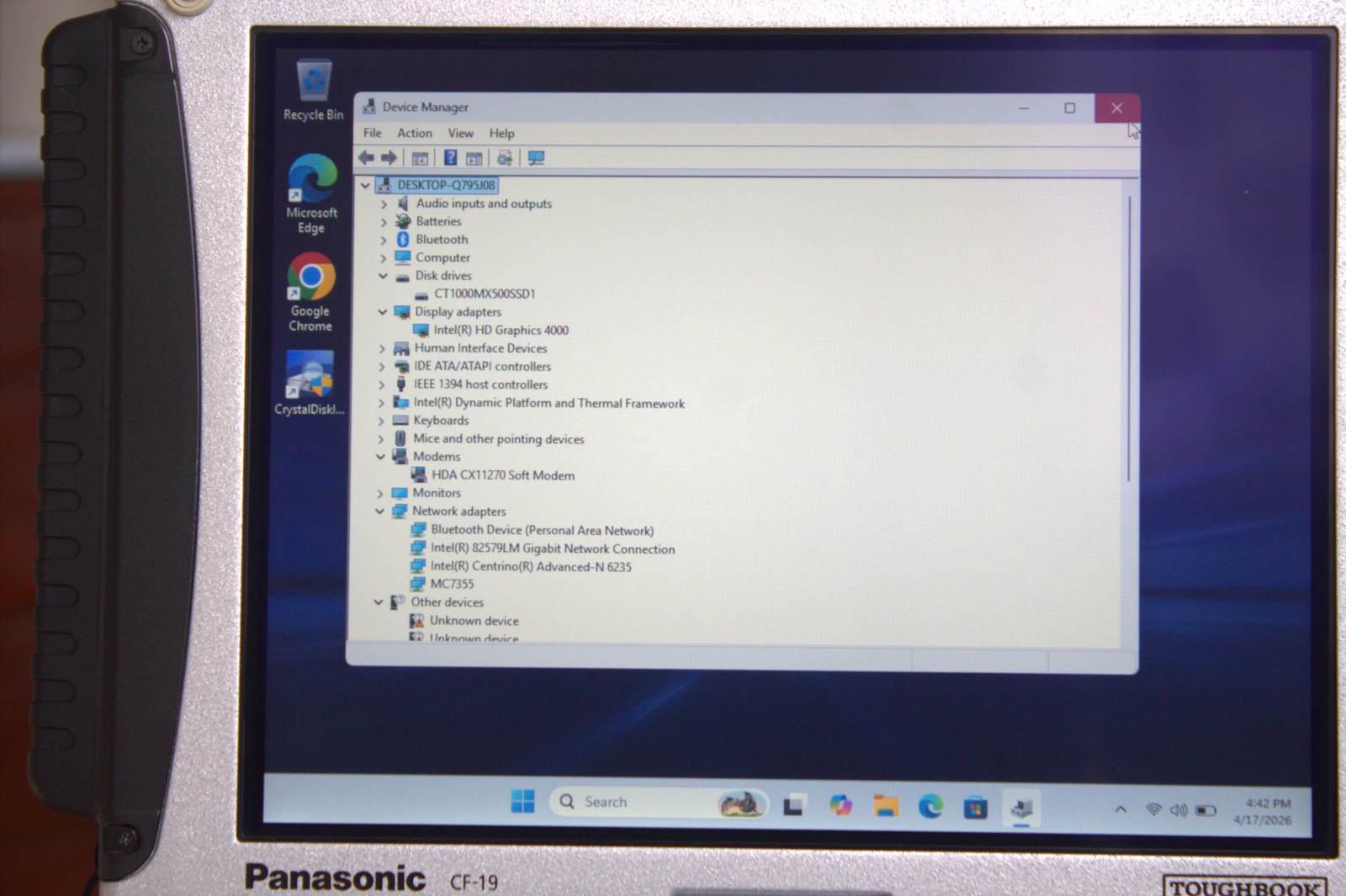The height and width of the screenshot is (896, 1346).
Task: Open the Windows Start menu
Action: tap(522, 801)
